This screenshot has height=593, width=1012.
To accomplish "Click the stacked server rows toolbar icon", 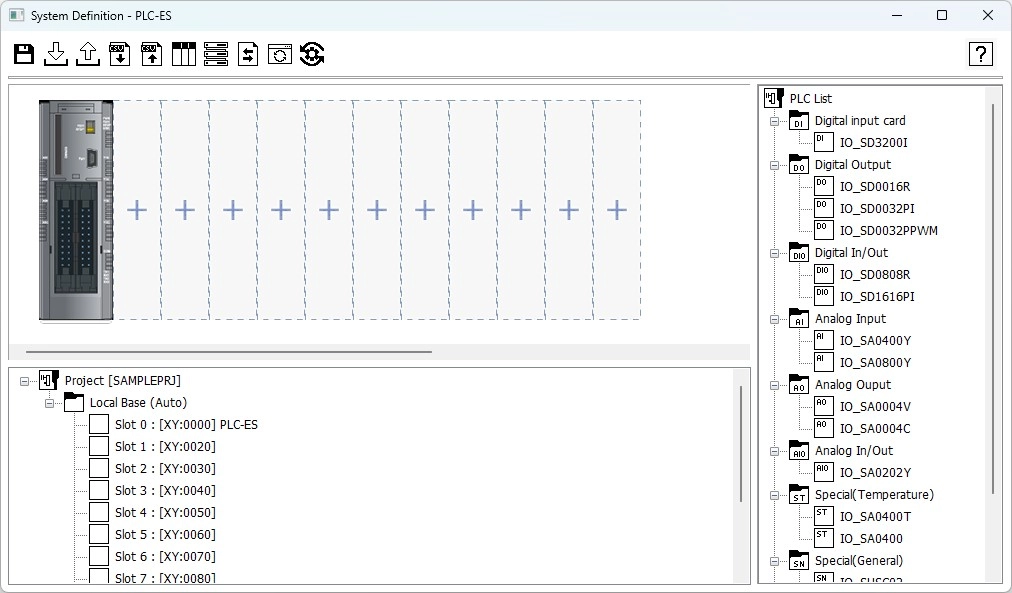I will [216, 54].
